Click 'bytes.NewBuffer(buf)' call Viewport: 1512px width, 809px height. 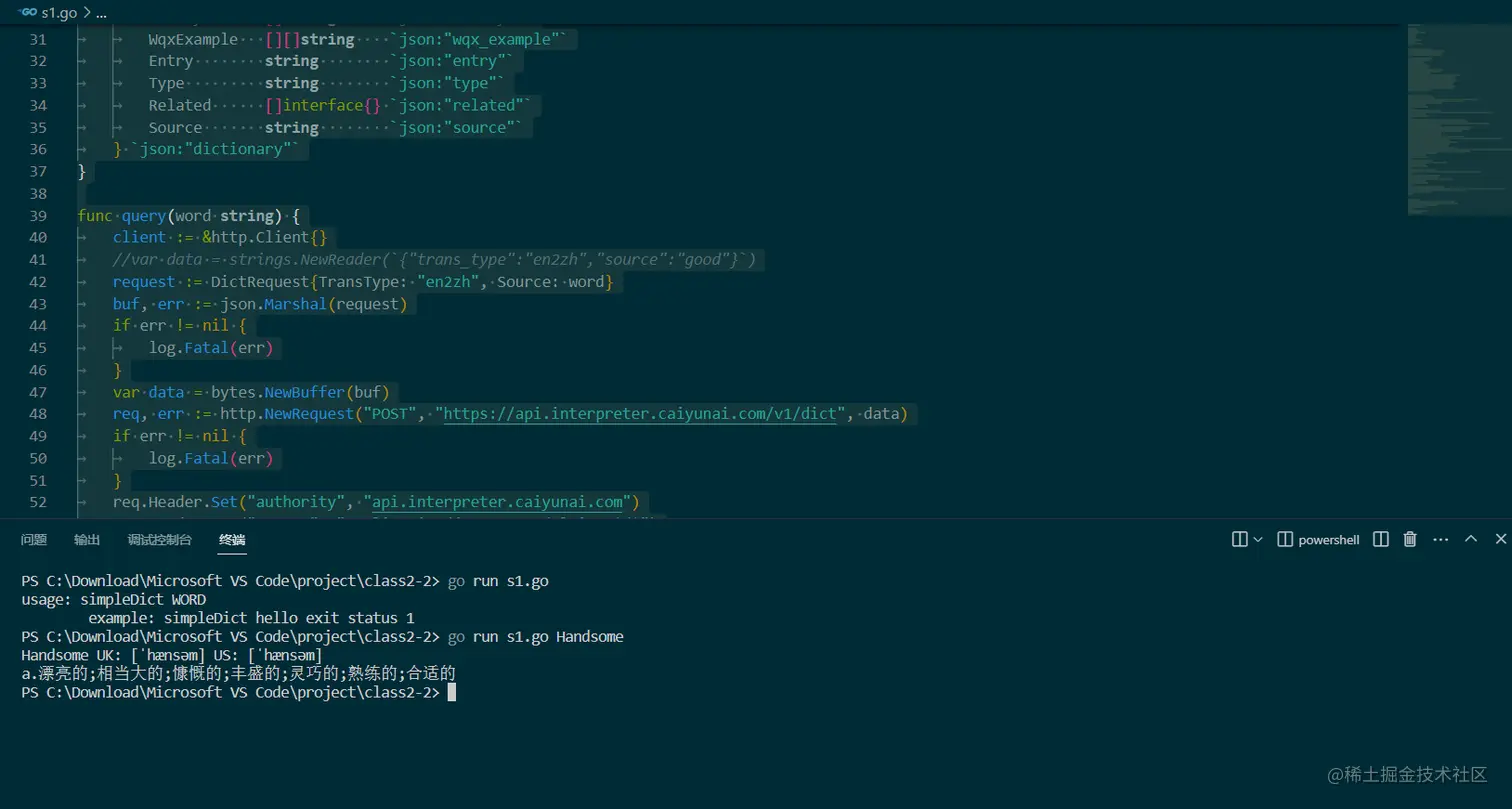click(300, 391)
